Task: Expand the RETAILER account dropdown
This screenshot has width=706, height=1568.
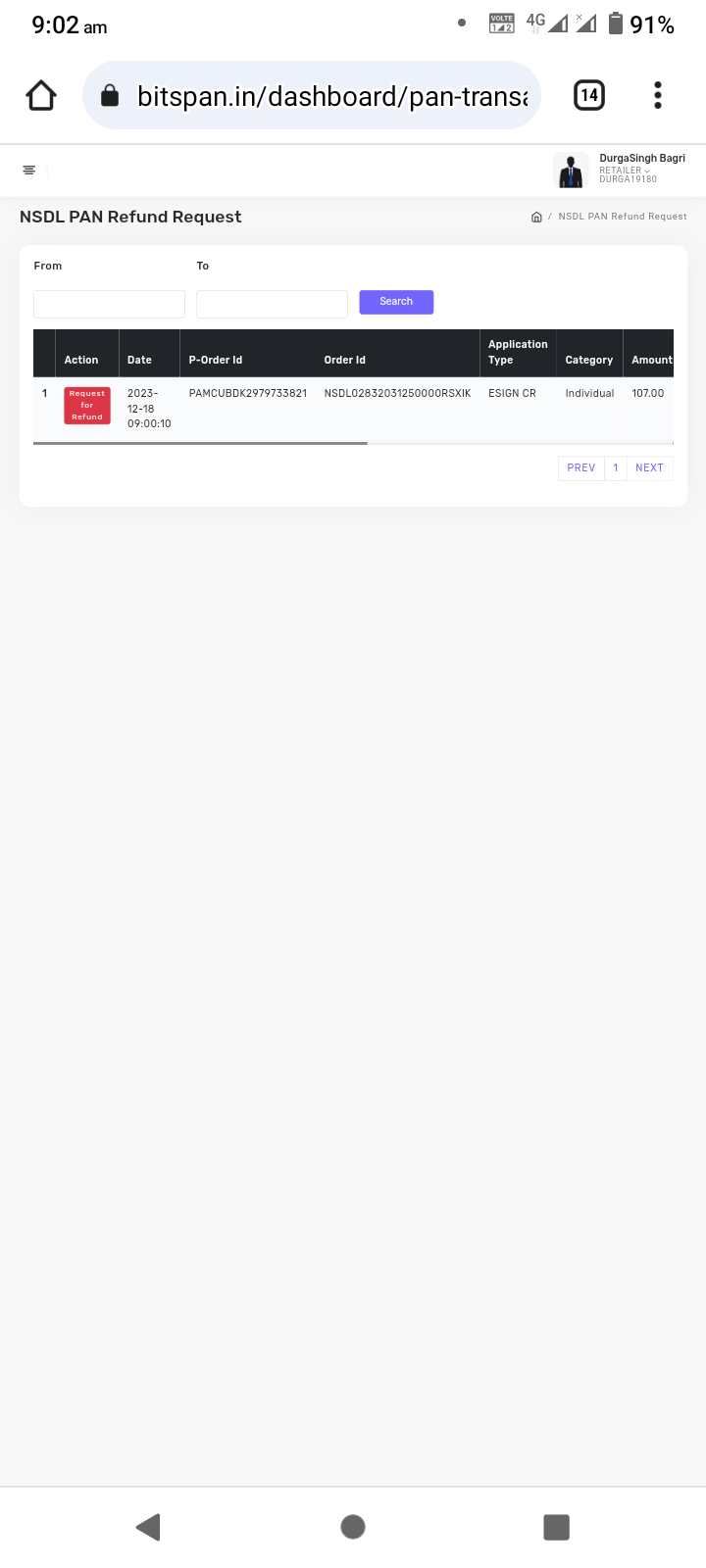Action: point(625,171)
